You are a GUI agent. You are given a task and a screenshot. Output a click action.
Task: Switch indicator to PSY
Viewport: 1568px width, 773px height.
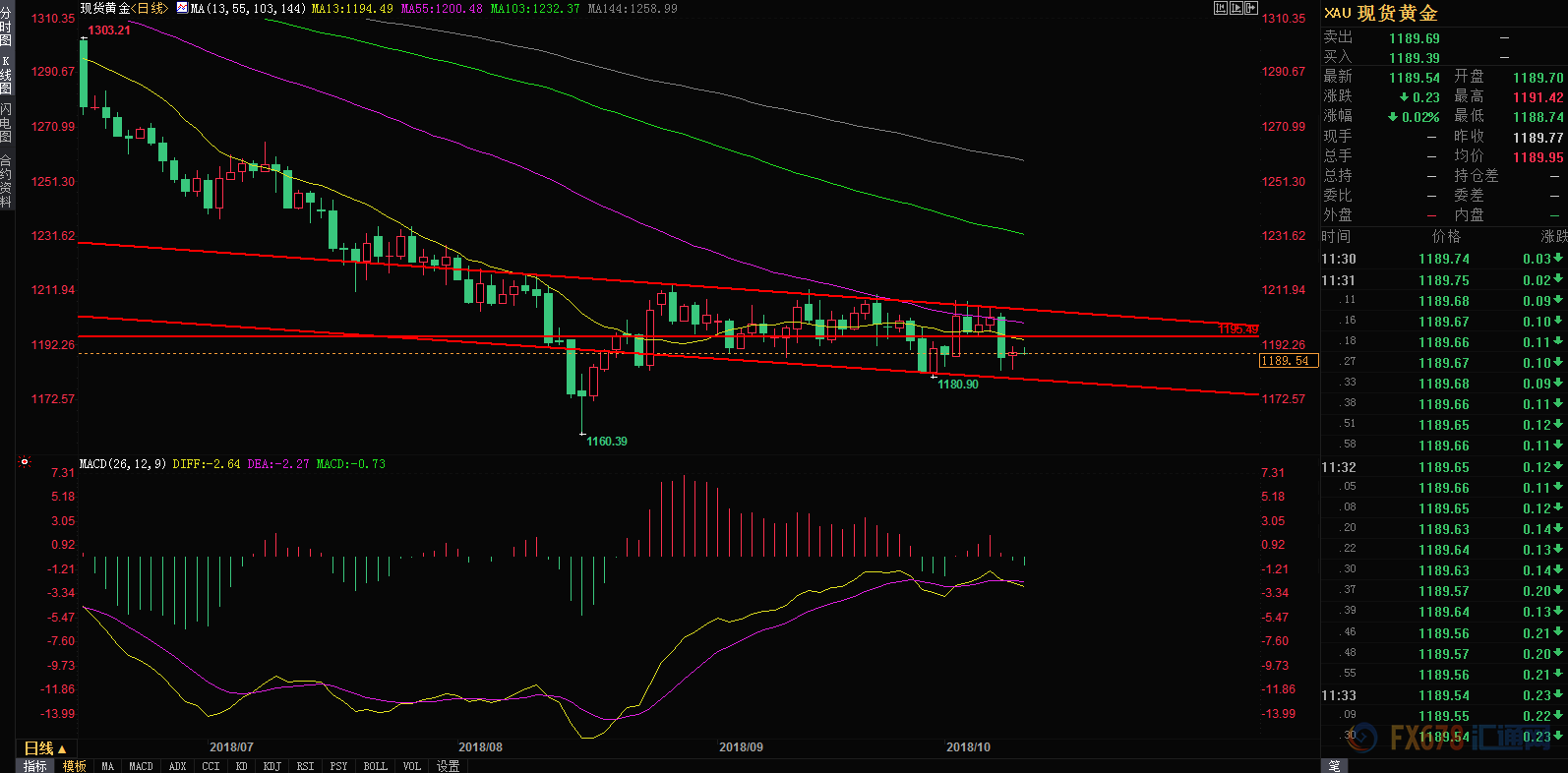(338, 766)
